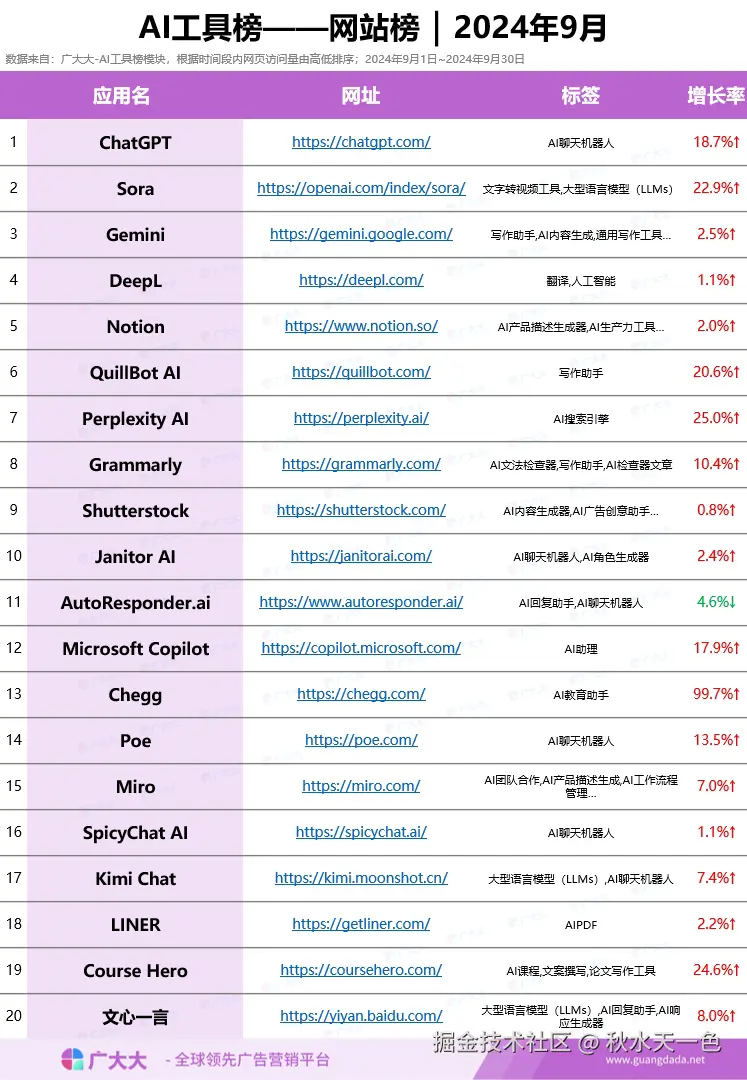The height and width of the screenshot is (1080, 747).
Task: Open the janitorai.com link
Action: tap(361, 556)
